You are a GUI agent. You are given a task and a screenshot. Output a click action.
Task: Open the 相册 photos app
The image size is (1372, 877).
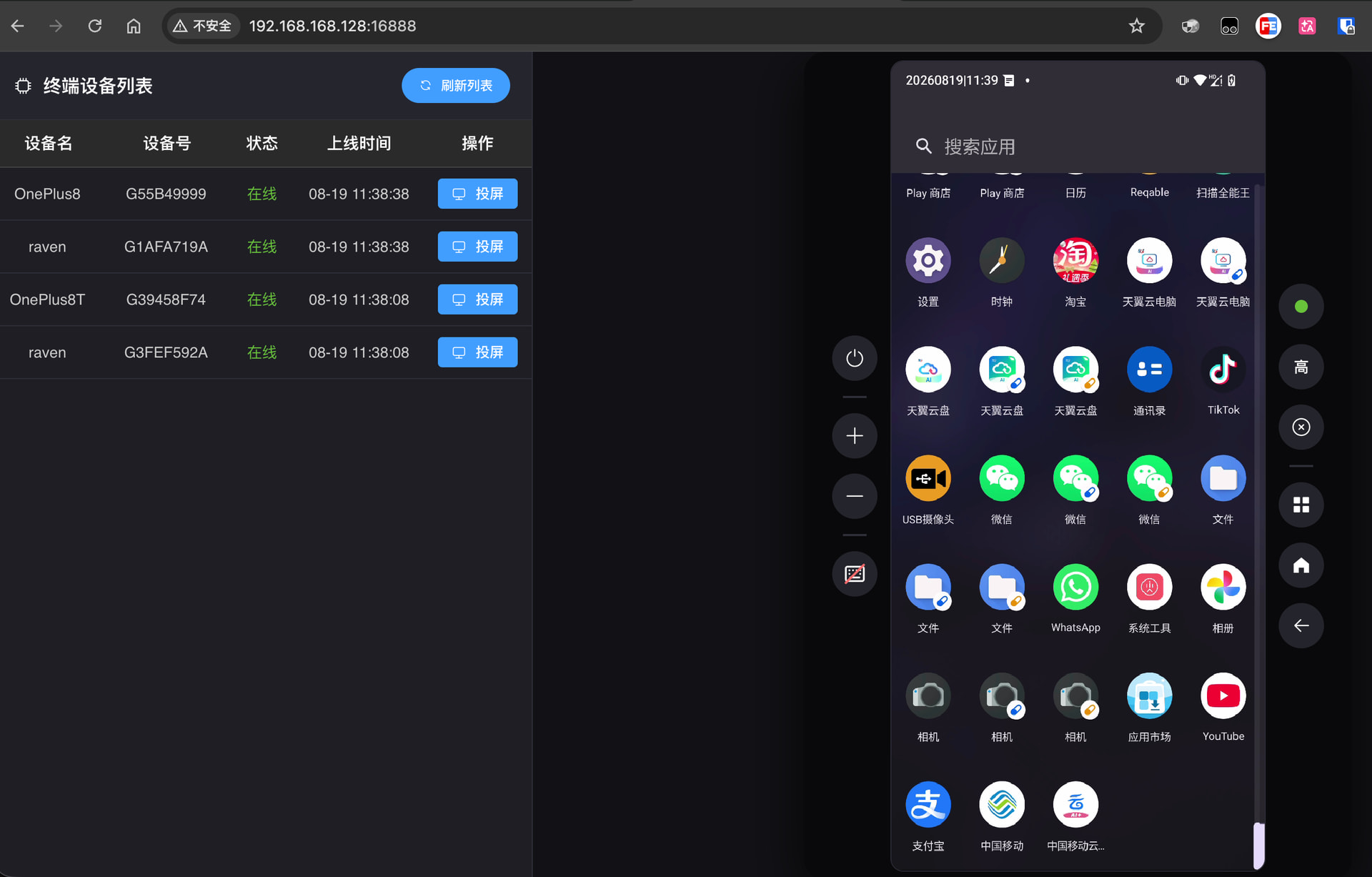pos(1223,587)
